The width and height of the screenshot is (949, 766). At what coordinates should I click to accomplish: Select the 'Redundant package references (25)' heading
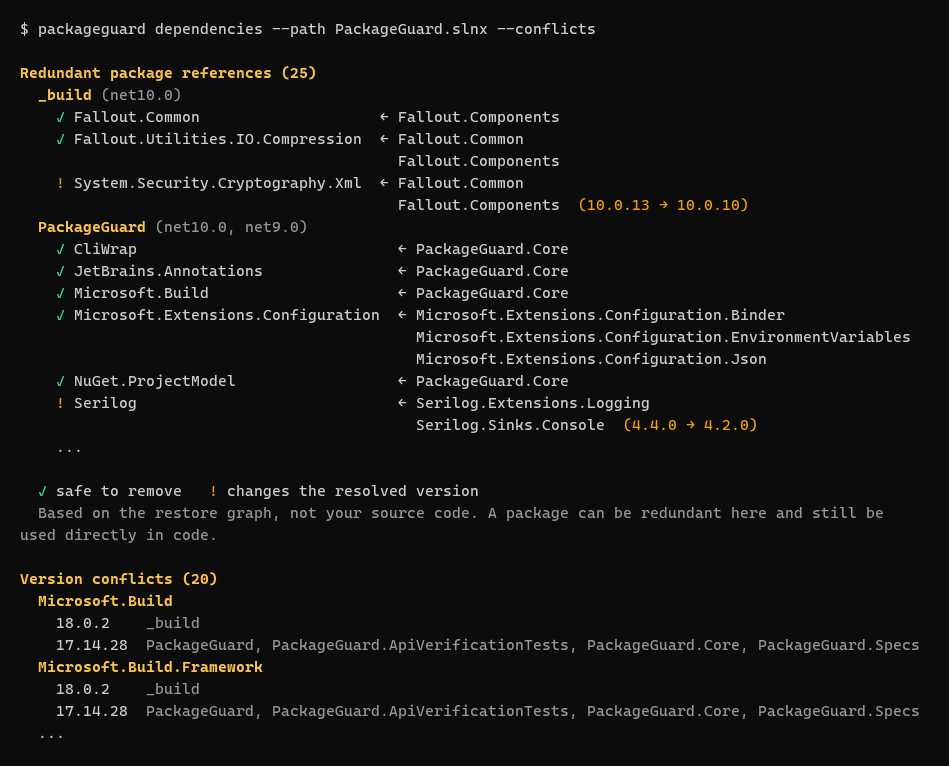(x=168, y=73)
